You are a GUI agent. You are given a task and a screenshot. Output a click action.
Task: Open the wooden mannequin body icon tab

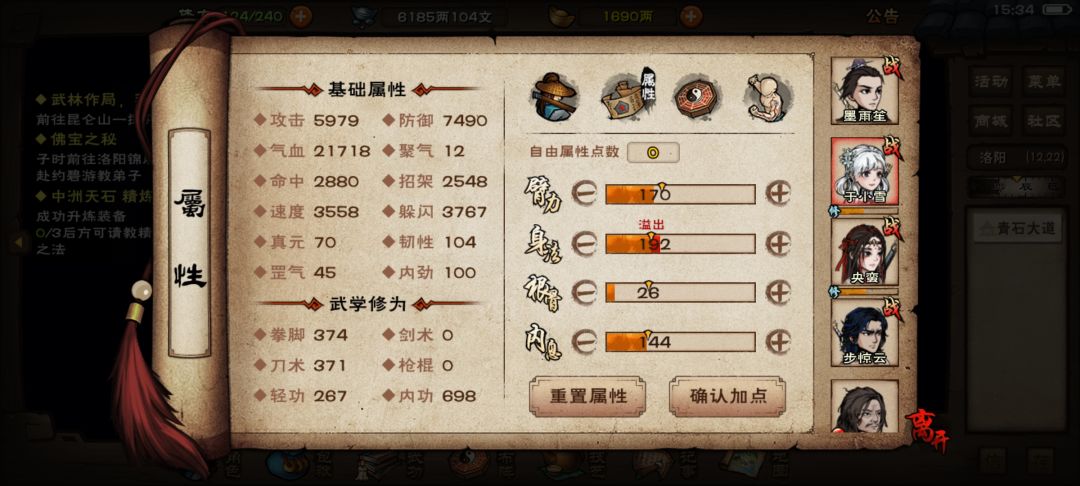point(767,97)
